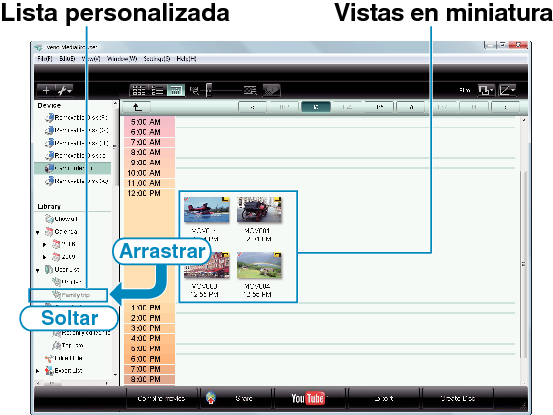Open the second filter dropdown with diagonal icon
Viewport: 553px width, 415px height.
coord(508,90)
